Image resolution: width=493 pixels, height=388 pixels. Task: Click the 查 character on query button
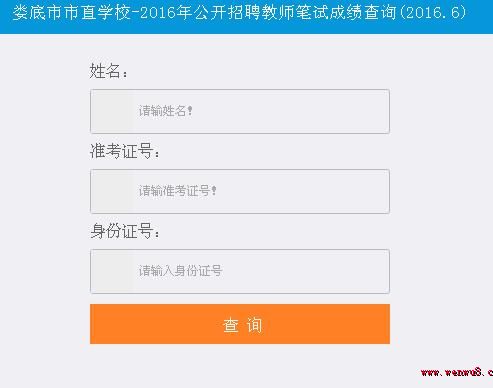click(231, 325)
